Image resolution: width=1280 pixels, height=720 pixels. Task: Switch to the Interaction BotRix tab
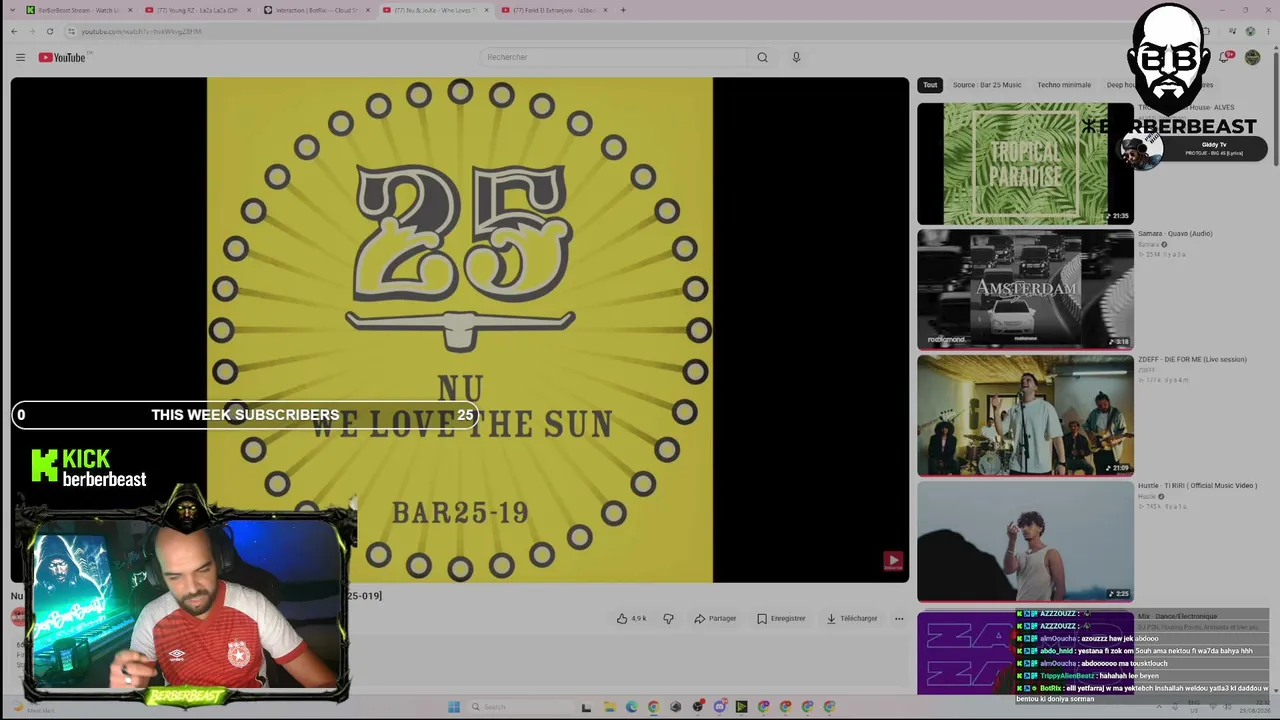(317, 10)
